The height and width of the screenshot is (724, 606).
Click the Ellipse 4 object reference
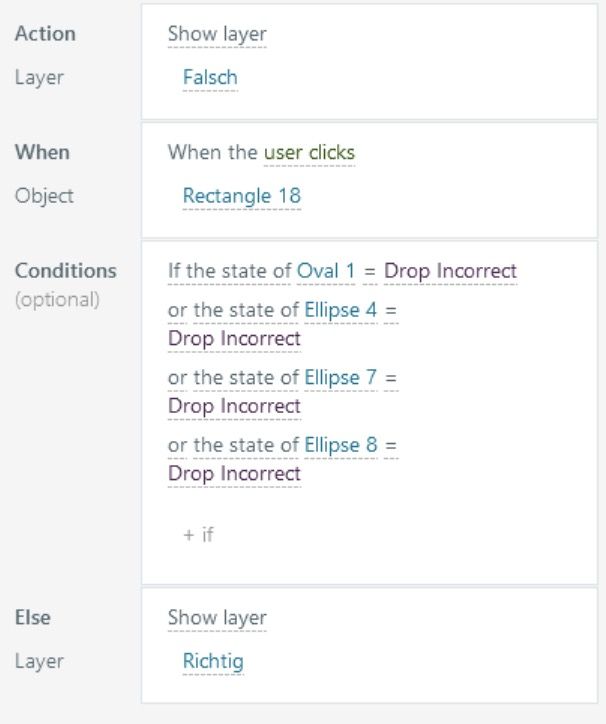341,310
